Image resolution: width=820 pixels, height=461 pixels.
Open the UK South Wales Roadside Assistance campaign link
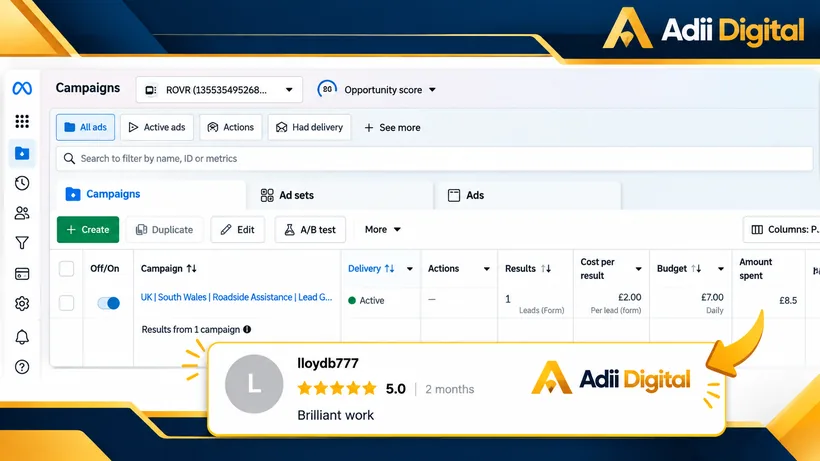point(236,297)
